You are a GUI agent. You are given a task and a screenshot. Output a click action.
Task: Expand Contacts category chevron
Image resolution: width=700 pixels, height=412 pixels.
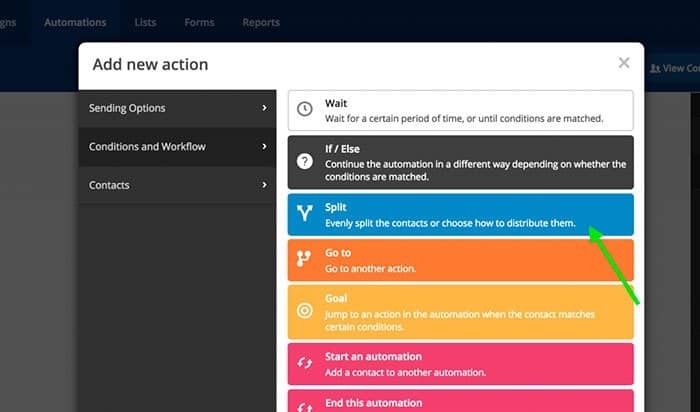(x=264, y=184)
